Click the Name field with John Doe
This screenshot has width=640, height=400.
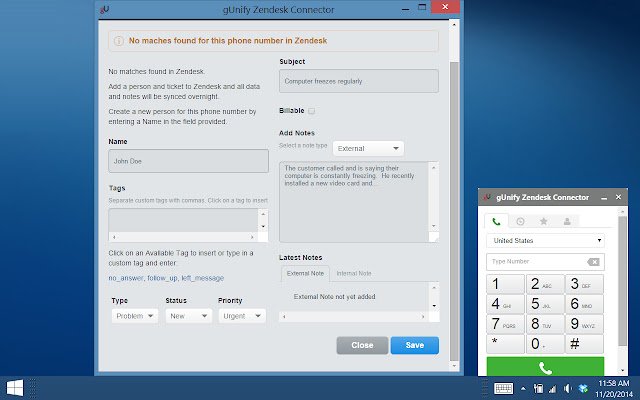click(188, 161)
